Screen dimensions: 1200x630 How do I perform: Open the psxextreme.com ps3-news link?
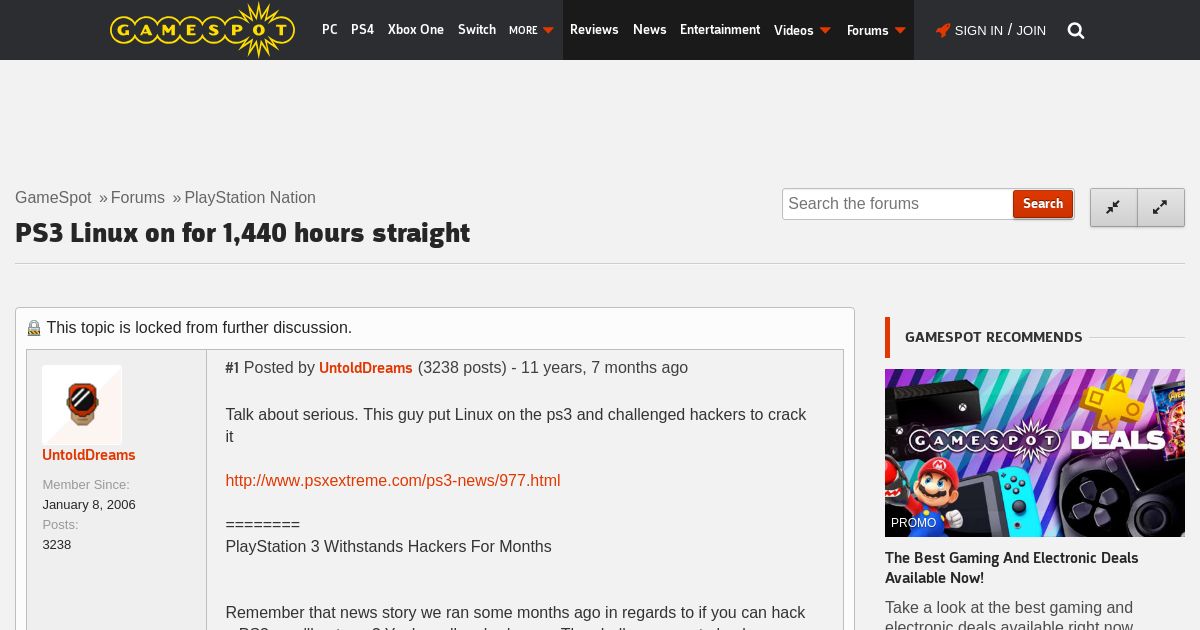point(393,481)
